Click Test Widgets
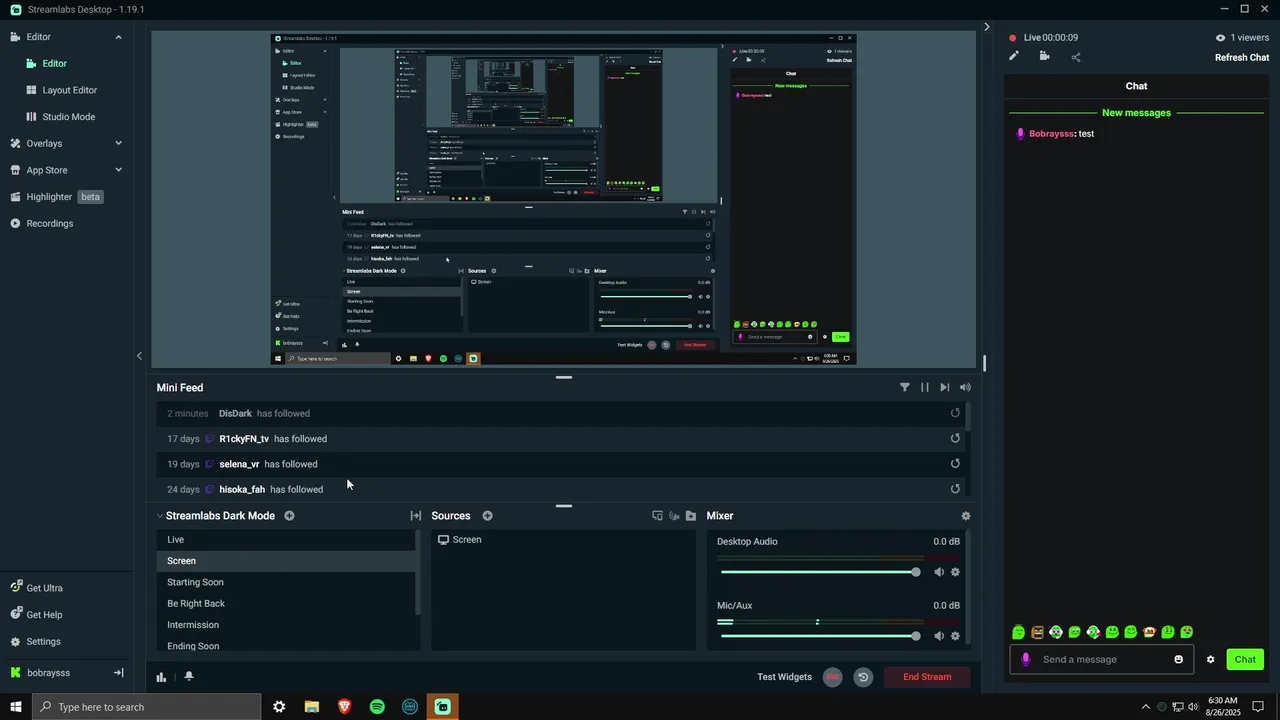 tap(784, 677)
